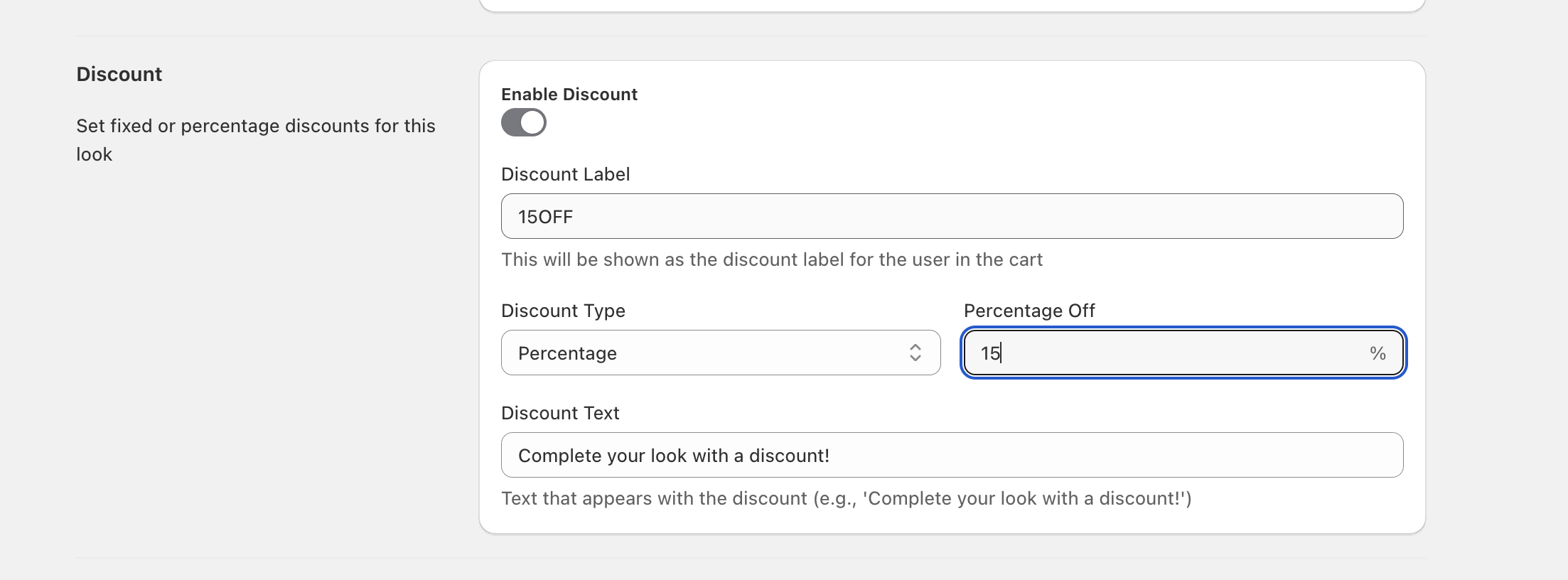Click the 'Percentage Off' field label
The height and width of the screenshot is (580, 1568).
pos(1029,311)
